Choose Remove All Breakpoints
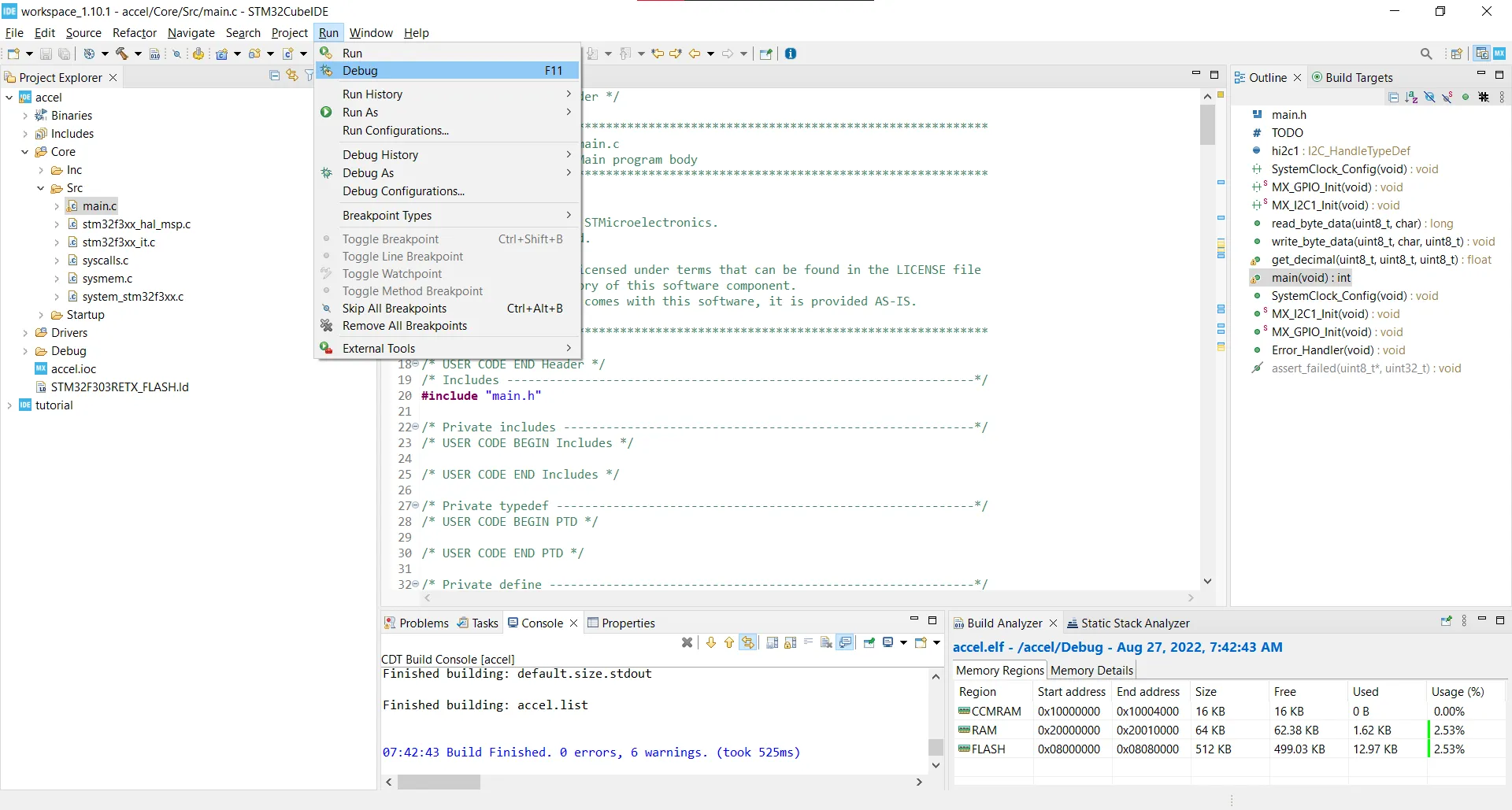1512x810 pixels. point(447,326)
